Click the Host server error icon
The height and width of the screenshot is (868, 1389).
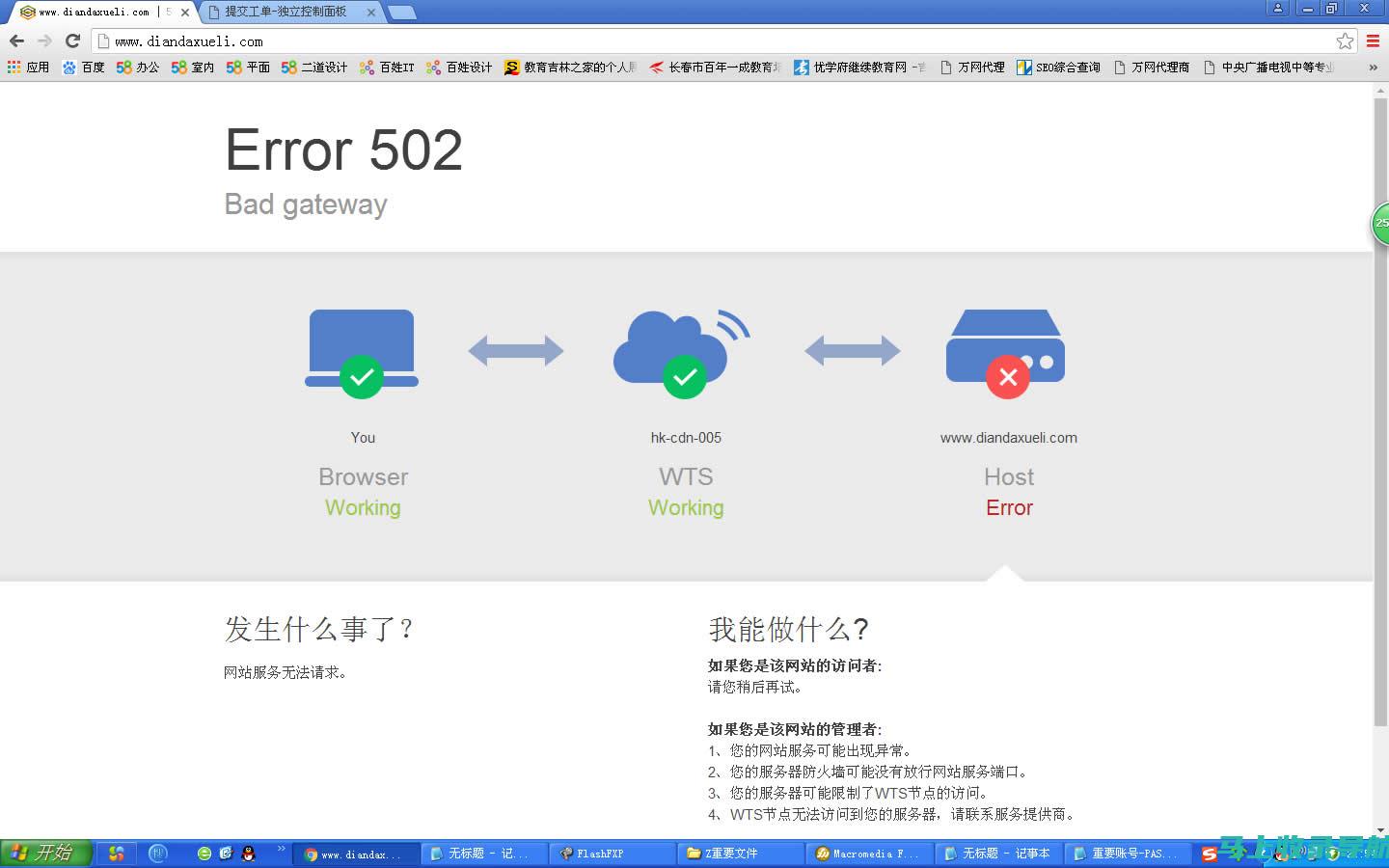tap(1005, 352)
